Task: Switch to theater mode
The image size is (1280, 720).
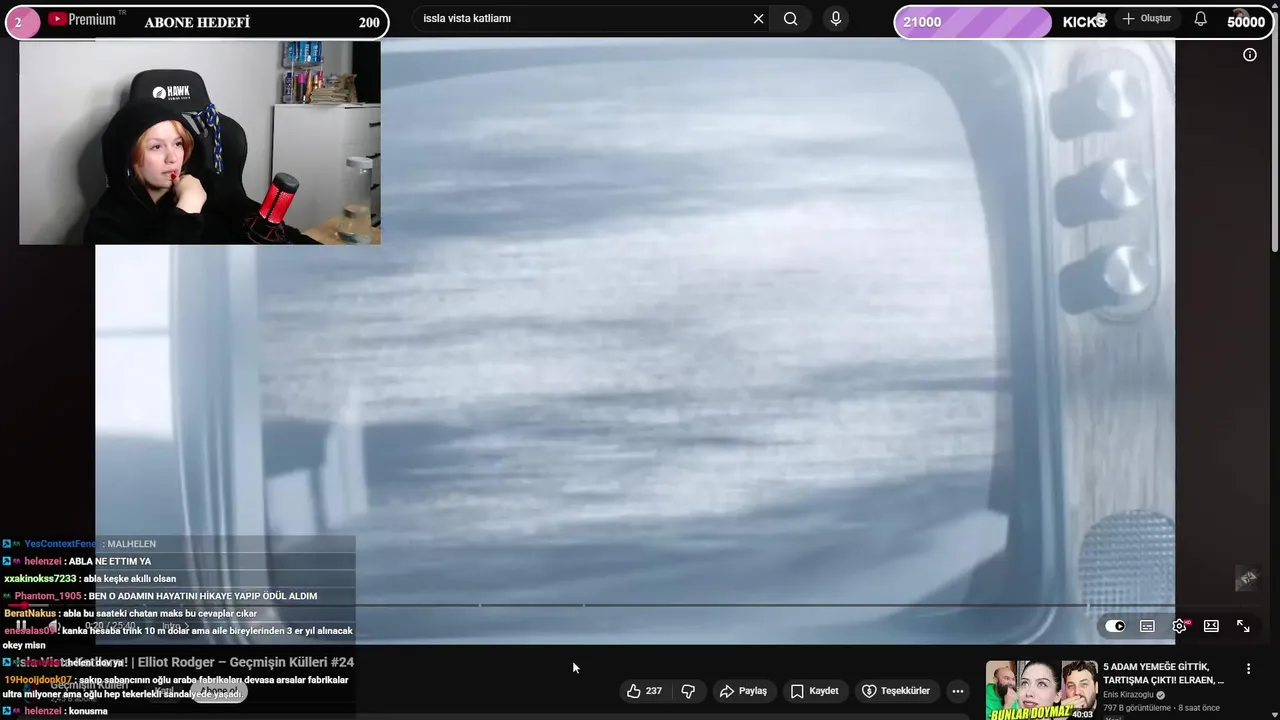Action: pos(1211,626)
